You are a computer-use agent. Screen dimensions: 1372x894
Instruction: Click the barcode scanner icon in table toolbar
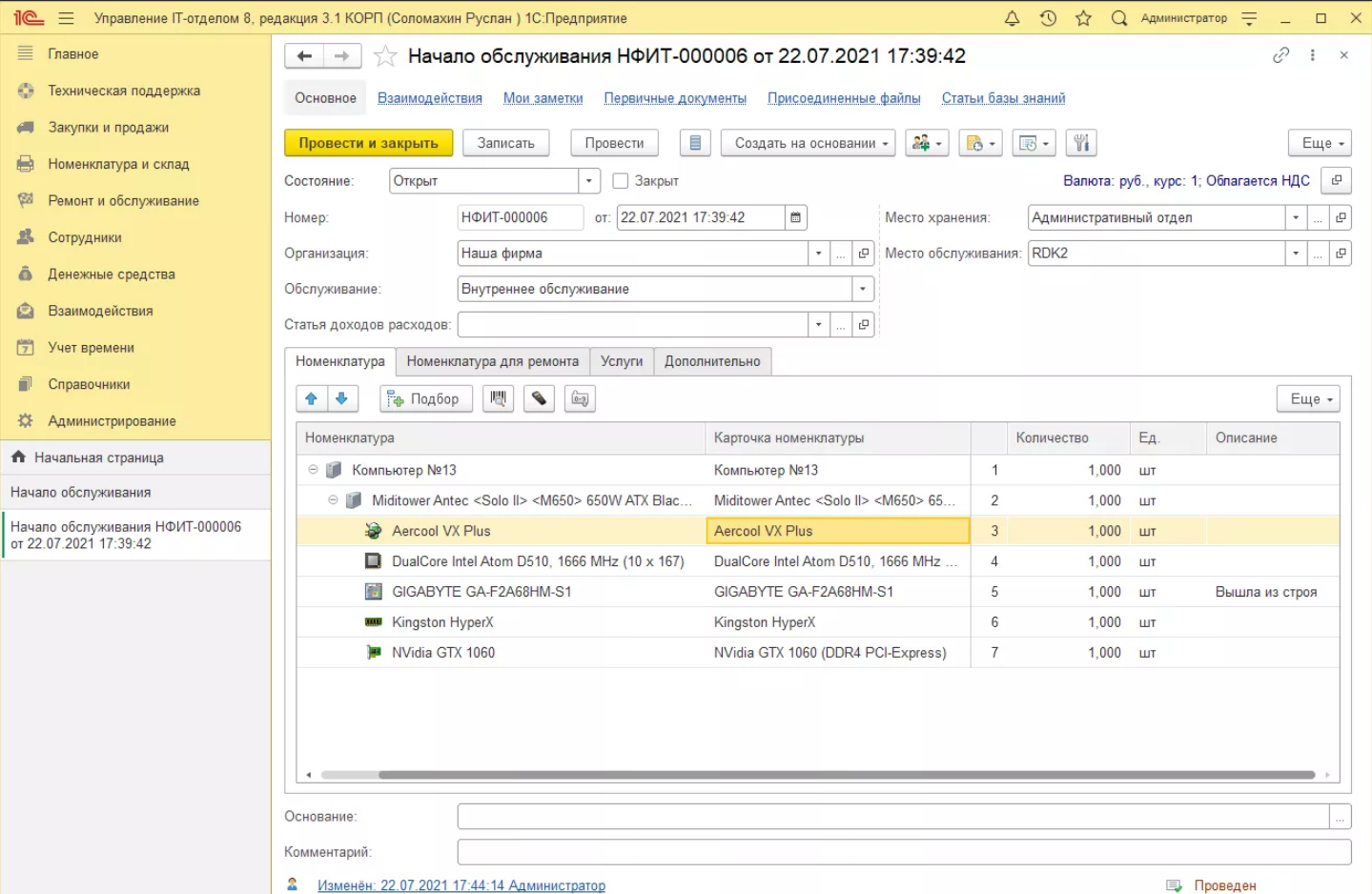(x=499, y=398)
